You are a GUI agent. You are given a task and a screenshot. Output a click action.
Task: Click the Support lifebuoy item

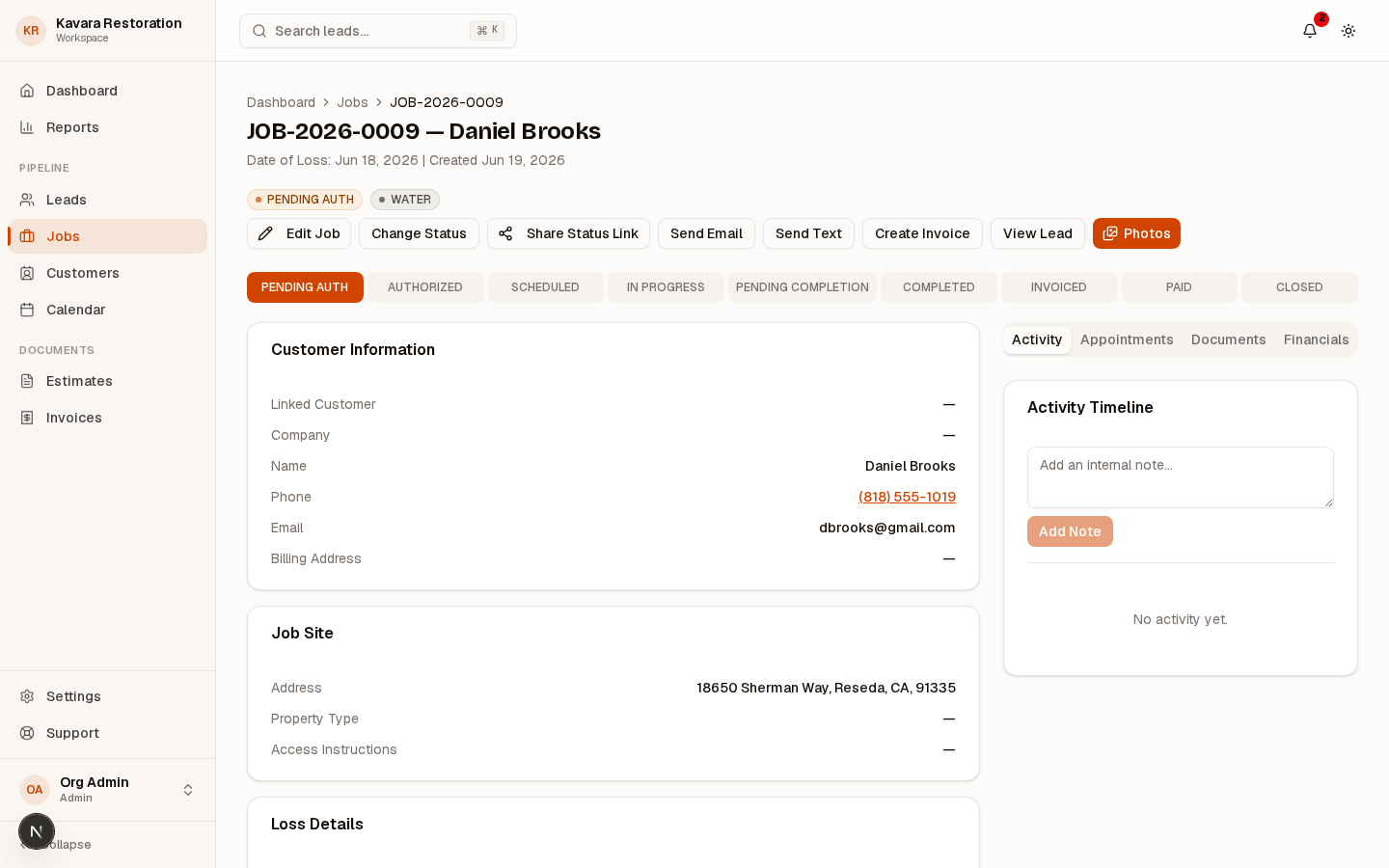coord(107,733)
